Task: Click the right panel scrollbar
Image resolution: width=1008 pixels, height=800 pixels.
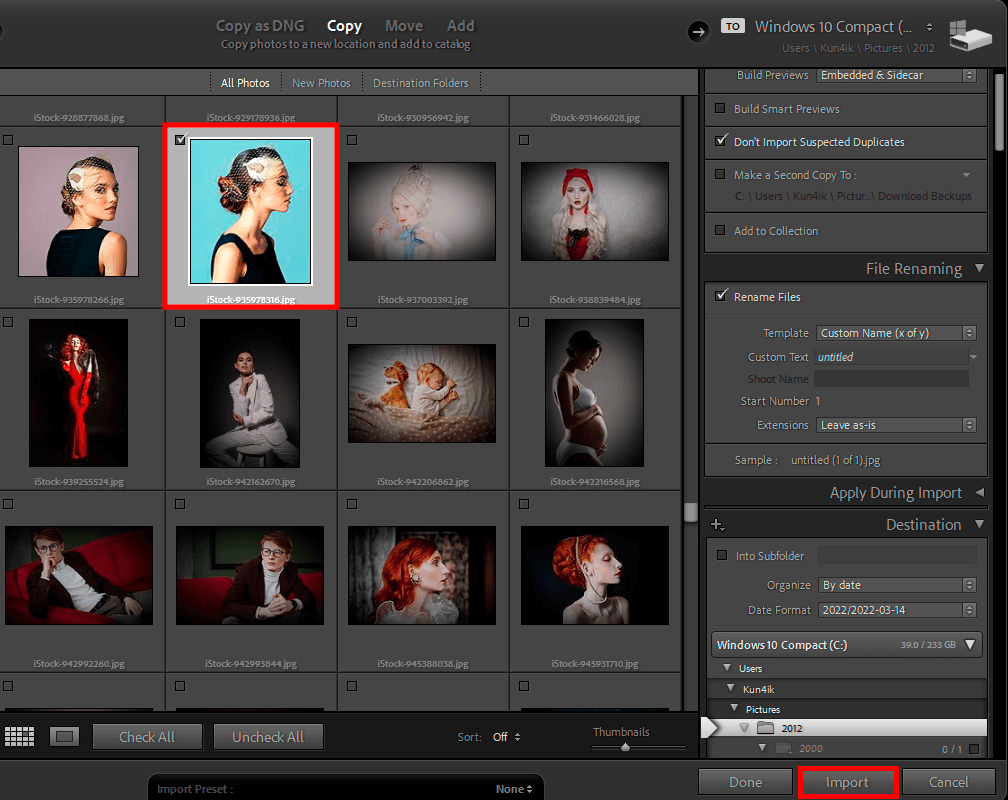Action: coord(1000,113)
